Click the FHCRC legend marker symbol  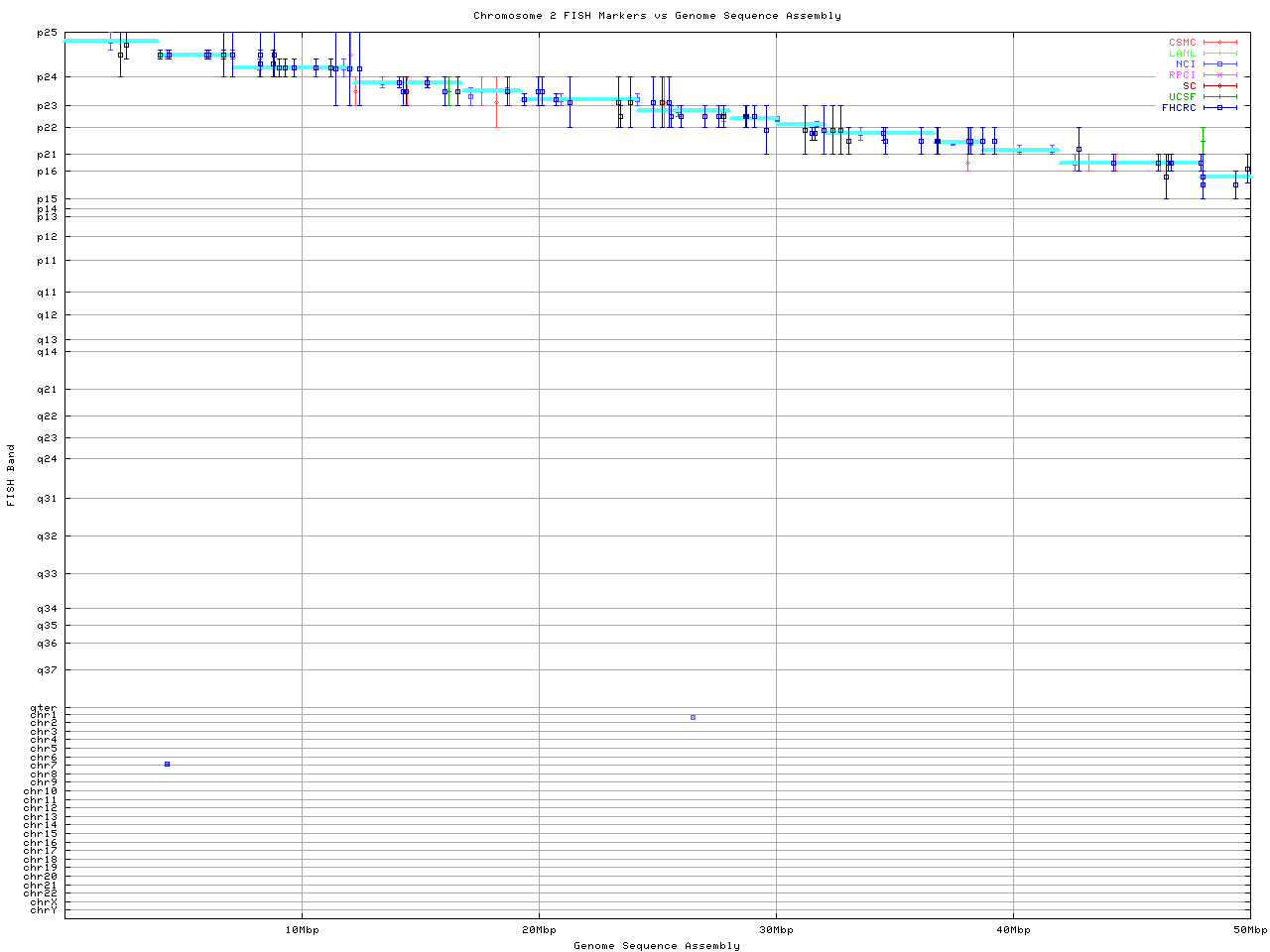click(1219, 108)
